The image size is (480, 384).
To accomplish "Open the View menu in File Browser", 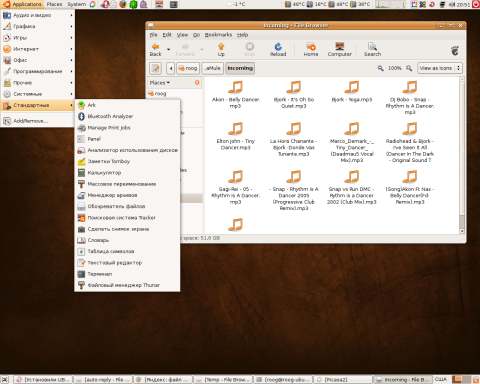I will click(x=182, y=35).
